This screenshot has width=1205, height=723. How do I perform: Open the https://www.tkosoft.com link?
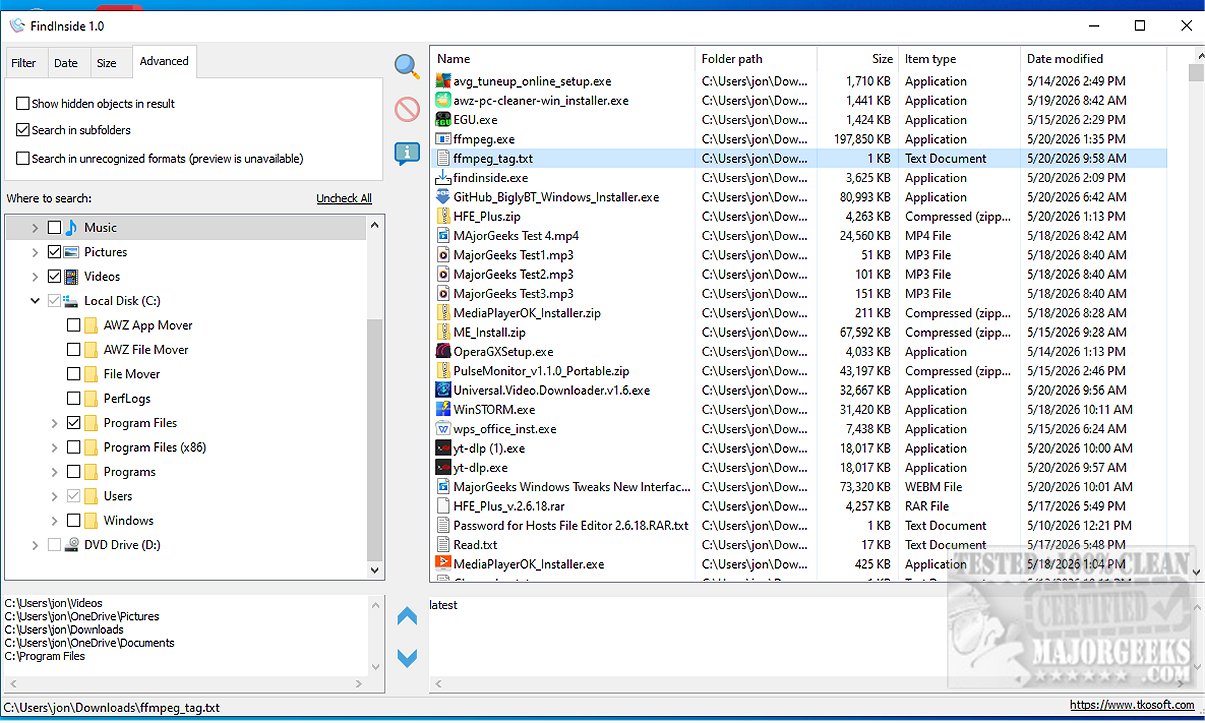pos(1133,705)
